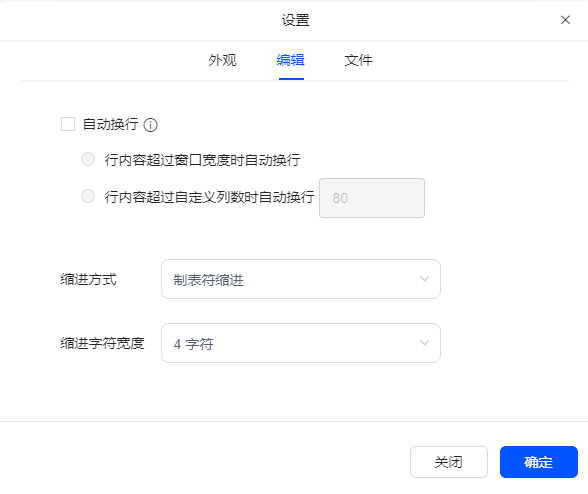The image size is (588, 494).
Task: Switch to the 外观 tab
Action: tap(222, 60)
